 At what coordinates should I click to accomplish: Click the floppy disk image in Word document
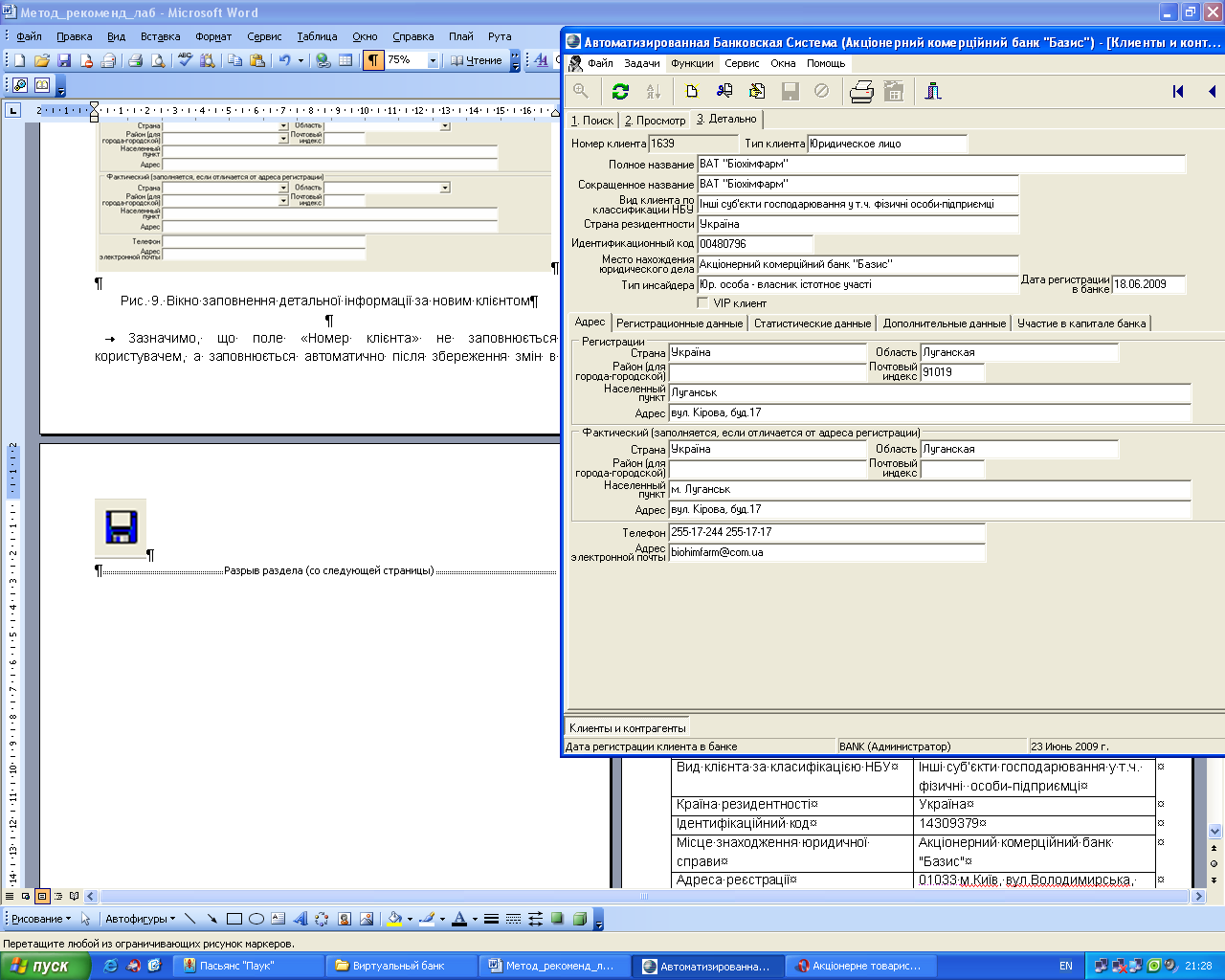[x=121, y=527]
